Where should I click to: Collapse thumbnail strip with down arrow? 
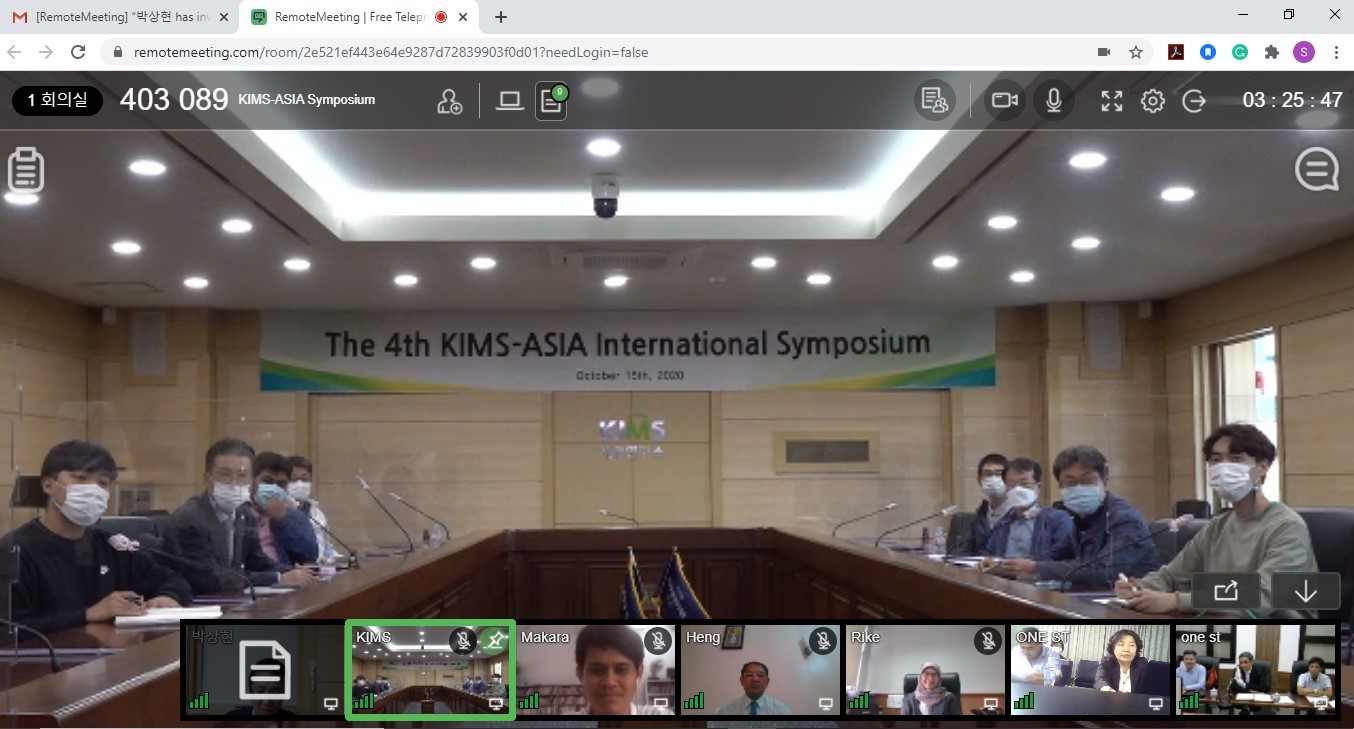[1305, 590]
